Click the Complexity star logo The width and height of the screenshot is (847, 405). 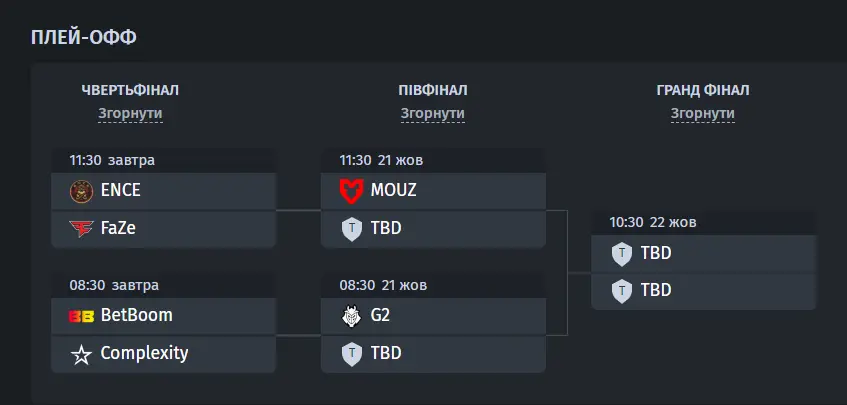coord(82,355)
